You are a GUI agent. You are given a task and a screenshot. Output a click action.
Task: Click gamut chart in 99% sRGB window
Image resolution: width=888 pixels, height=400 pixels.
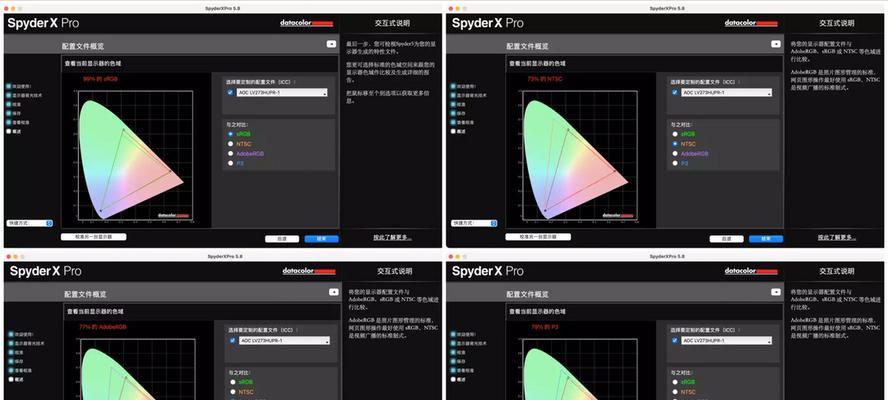click(x=136, y=155)
